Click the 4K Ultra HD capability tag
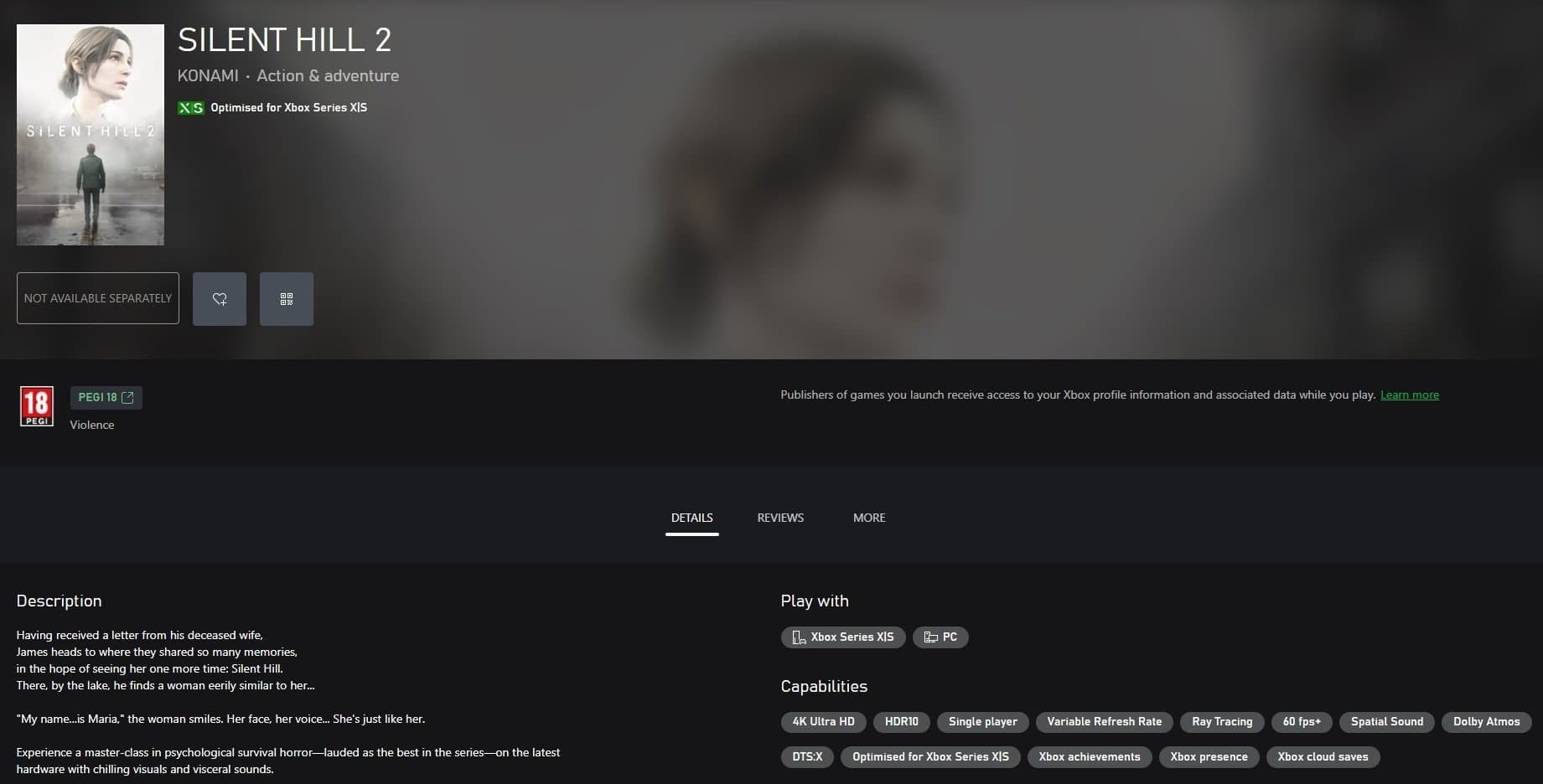Viewport: 1543px width, 784px height. point(824,722)
